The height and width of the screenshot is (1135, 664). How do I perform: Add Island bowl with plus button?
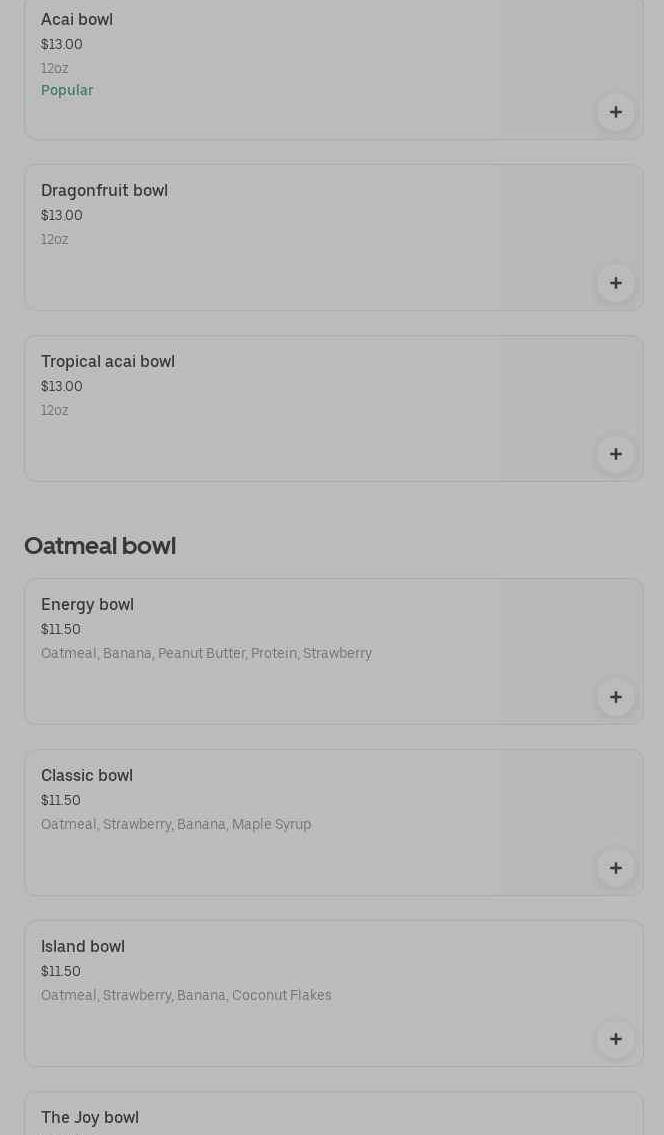coord(616,1039)
